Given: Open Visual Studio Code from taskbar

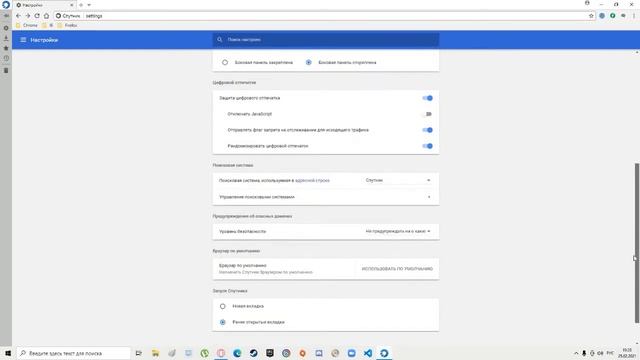Looking at the screenshot, I should (x=368, y=353).
